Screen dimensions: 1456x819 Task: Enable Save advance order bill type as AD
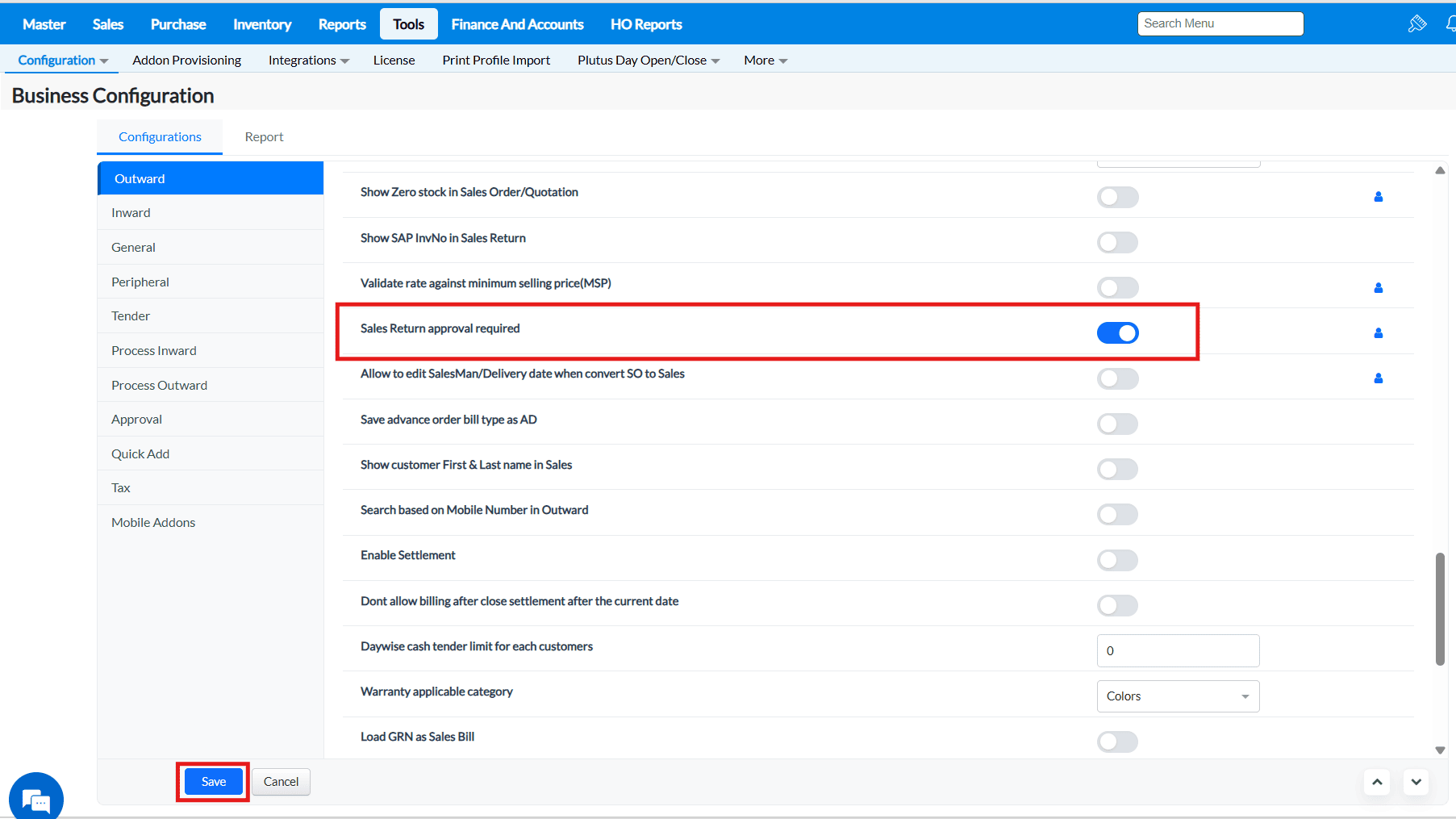pyautogui.click(x=1117, y=424)
